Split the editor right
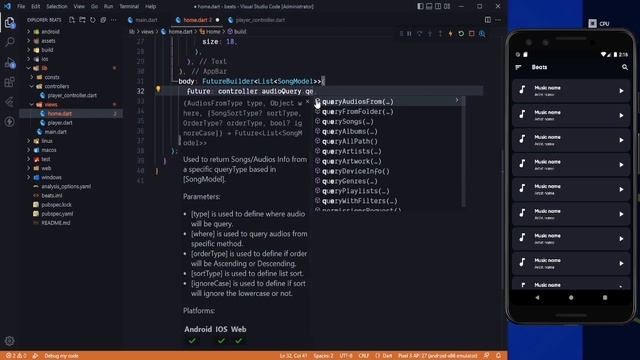 (488, 20)
